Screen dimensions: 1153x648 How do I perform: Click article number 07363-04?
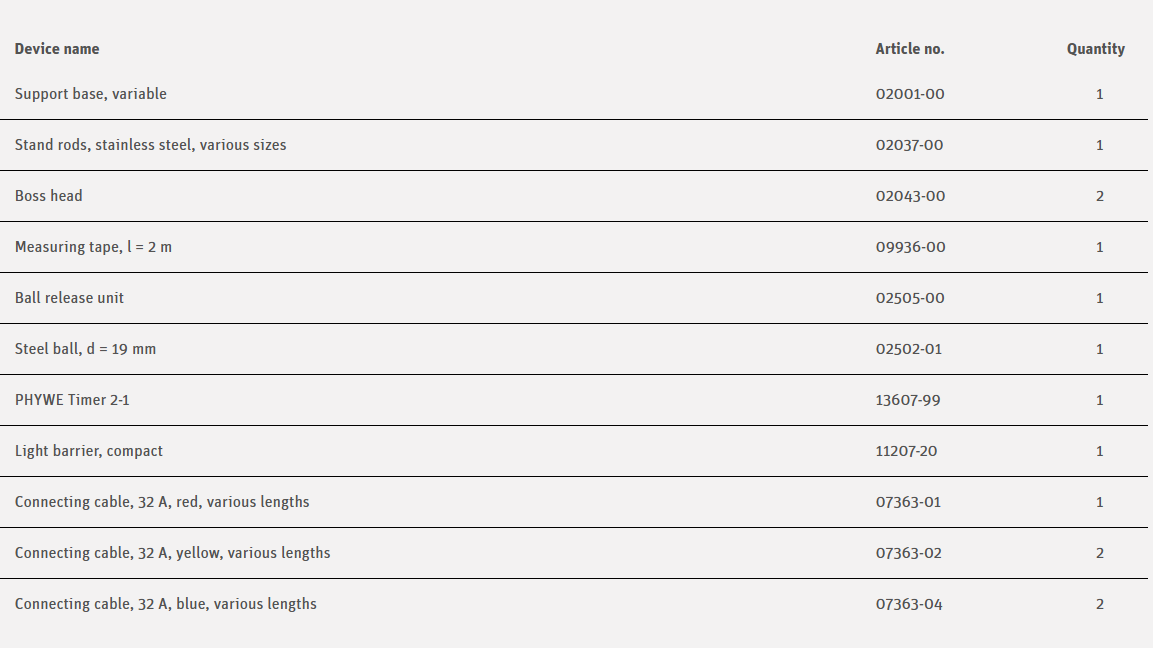[x=909, y=604]
